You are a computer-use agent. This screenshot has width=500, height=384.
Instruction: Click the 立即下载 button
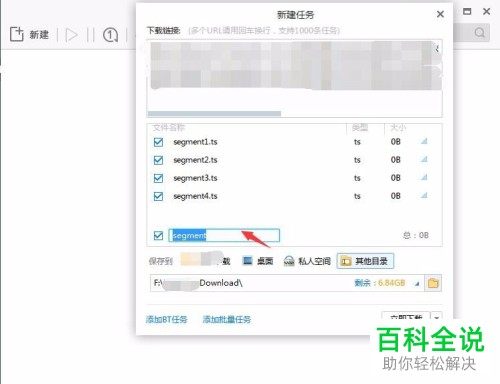click(405, 316)
